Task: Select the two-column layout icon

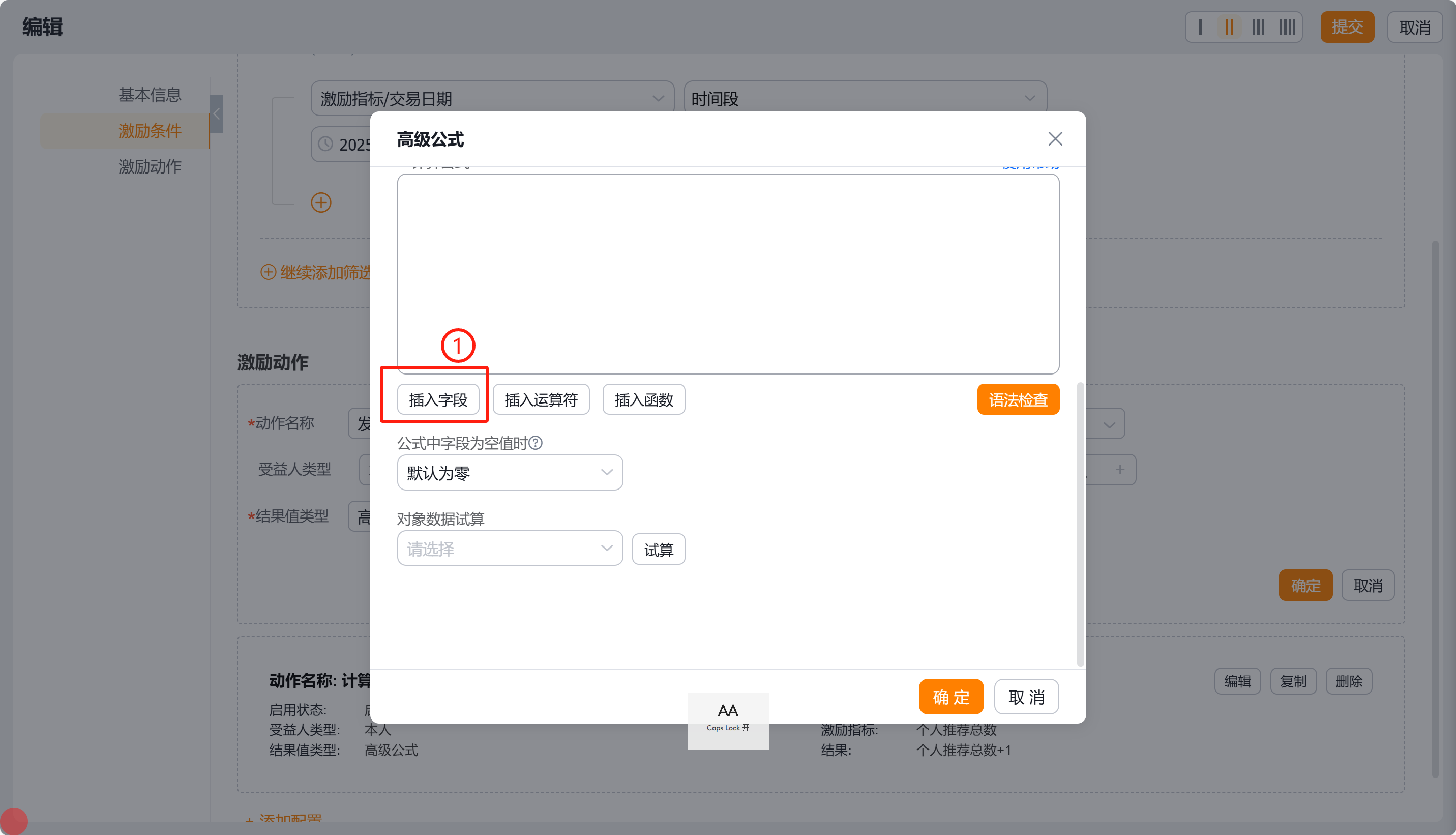Action: (x=1229, y=27)
